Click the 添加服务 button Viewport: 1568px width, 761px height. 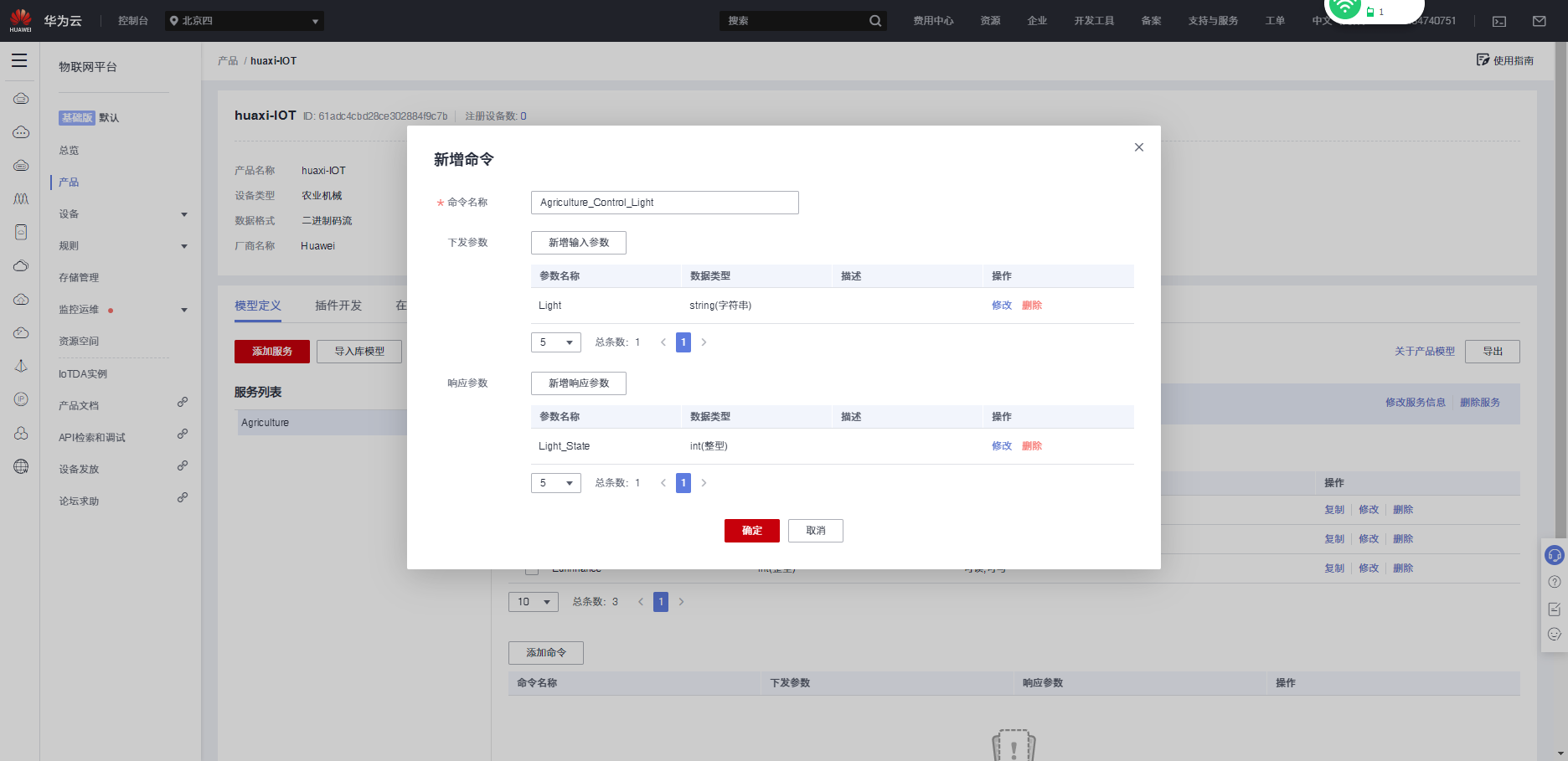point(272,352)
